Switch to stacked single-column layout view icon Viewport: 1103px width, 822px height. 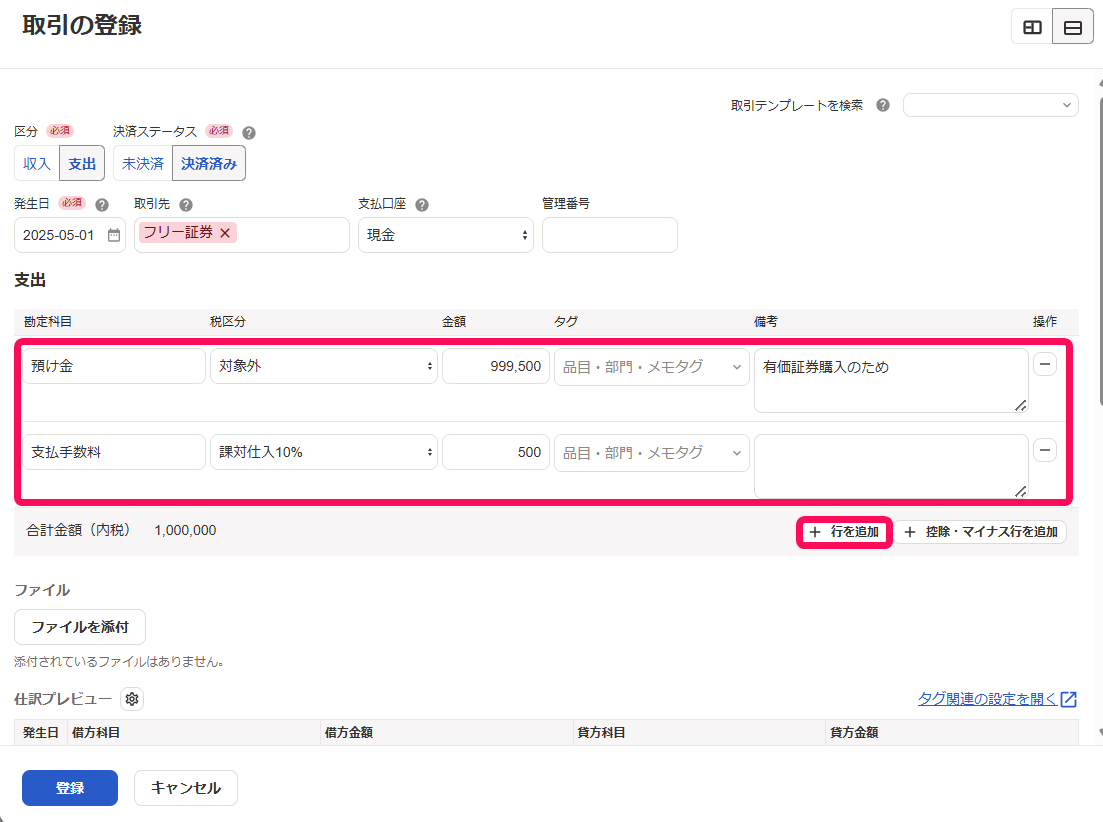pyautogui.click(x=1073, y=27)
